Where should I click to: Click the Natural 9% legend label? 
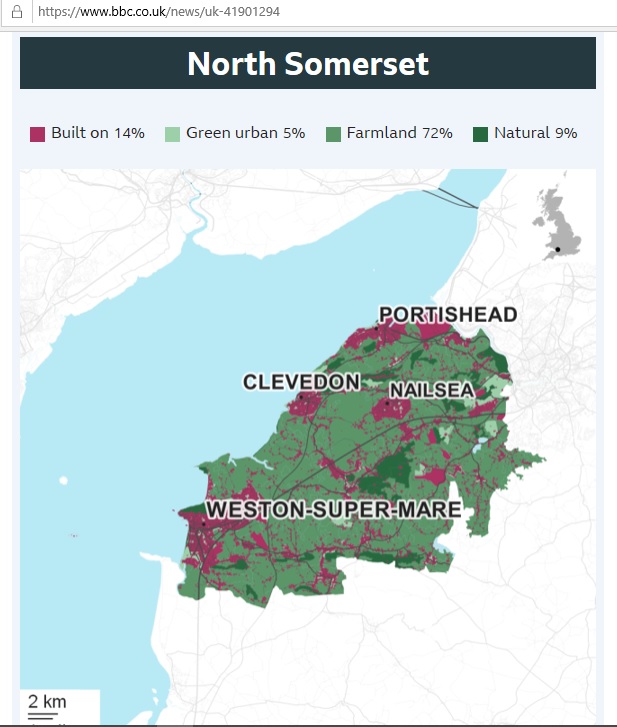(x=535, y=133)
